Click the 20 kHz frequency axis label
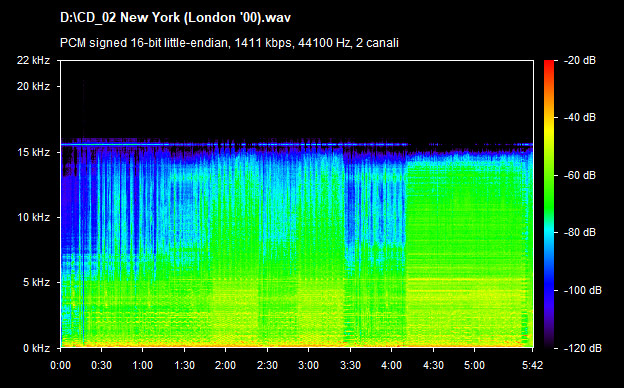This screenshot has height=388, width=624. 33,86
